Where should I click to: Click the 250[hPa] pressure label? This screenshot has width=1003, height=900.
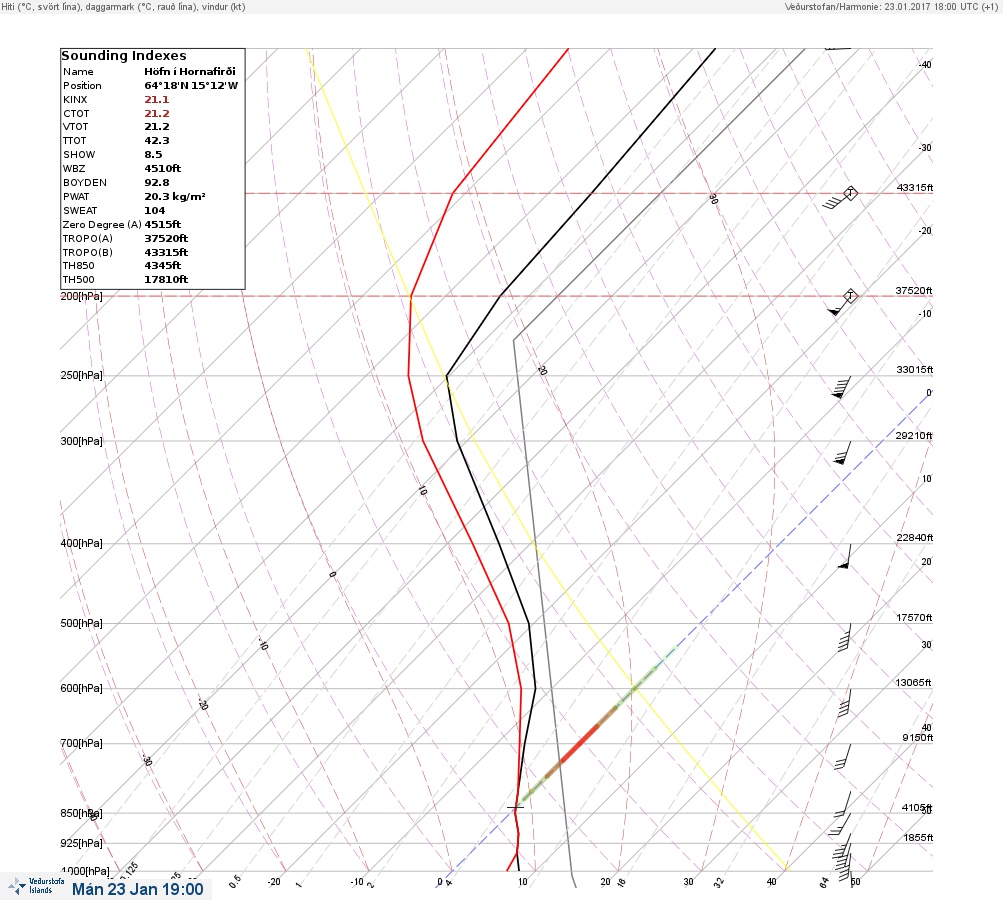(81, 375)
